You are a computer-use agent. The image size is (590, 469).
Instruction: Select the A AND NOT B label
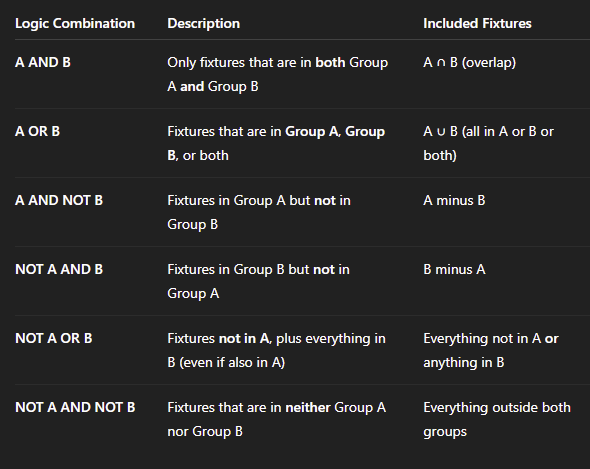pyautogui.click(x=59, y=200)
